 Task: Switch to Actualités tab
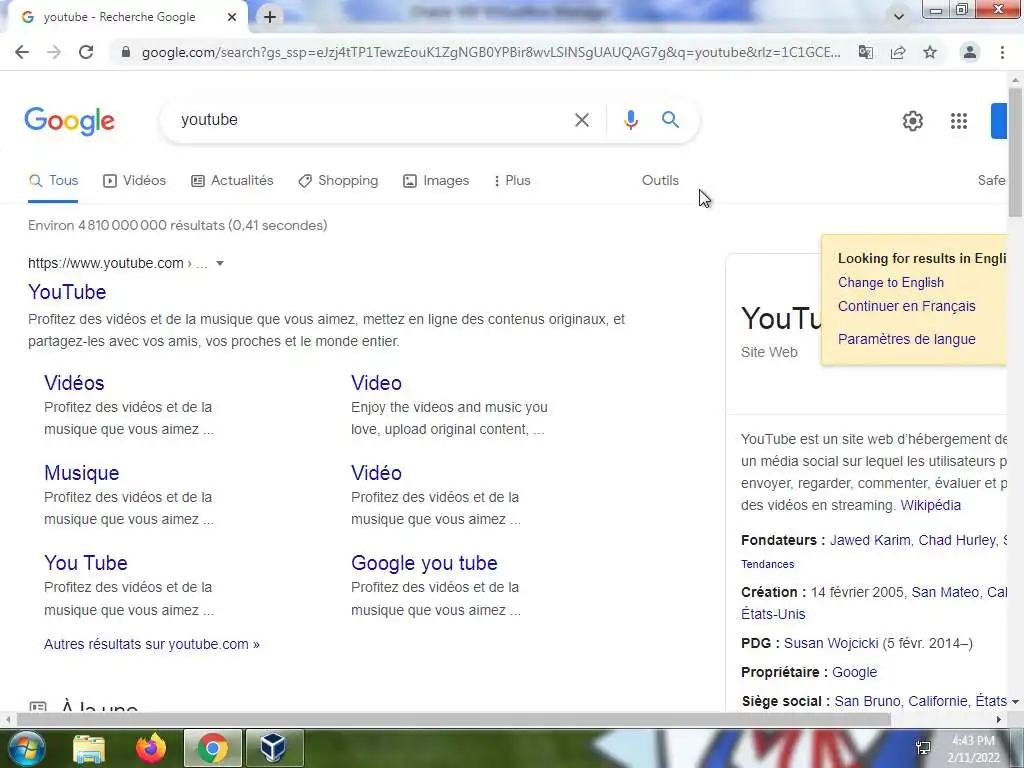pos(232,180)
